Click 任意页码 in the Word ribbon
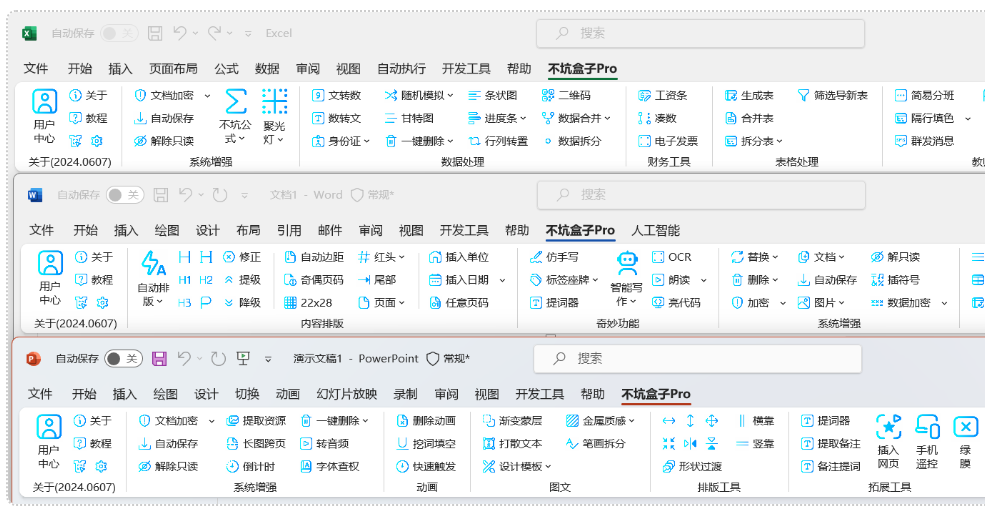Screen dimensions: 985x508 point(458,303)
